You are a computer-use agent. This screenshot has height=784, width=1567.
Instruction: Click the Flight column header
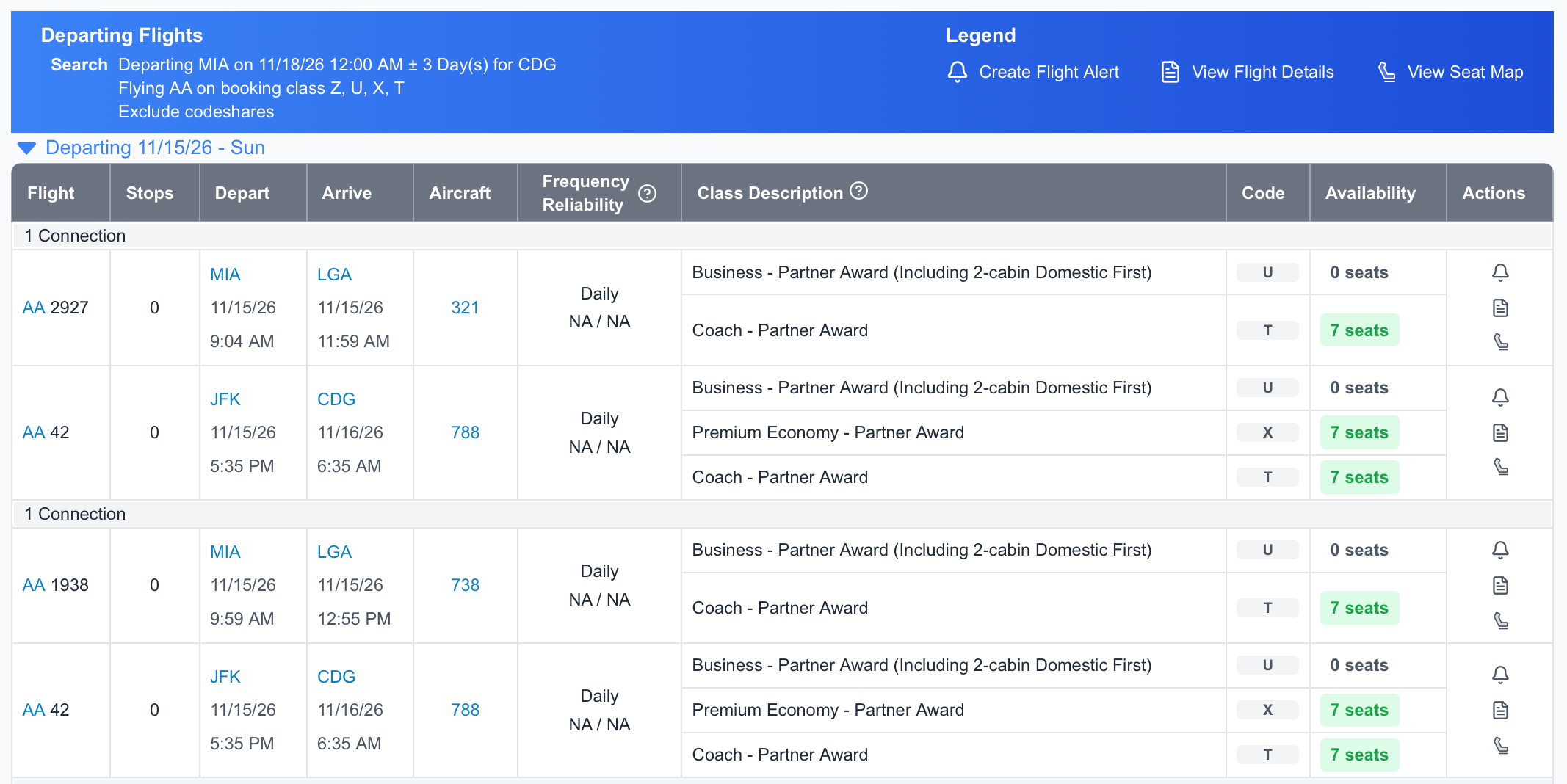tap(51, 193)
